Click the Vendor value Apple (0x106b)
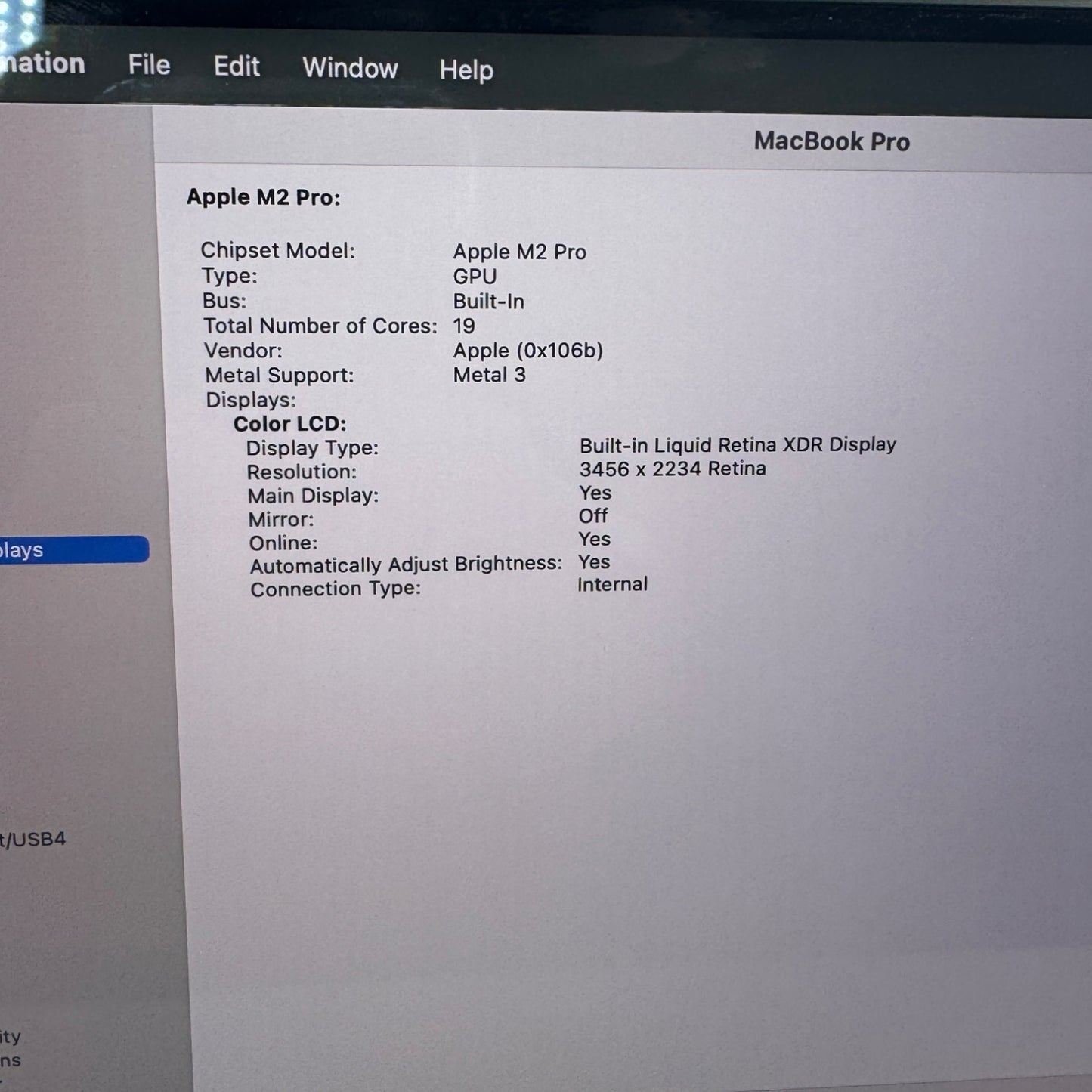1092x1092 pixels. (x=527, y=351)
